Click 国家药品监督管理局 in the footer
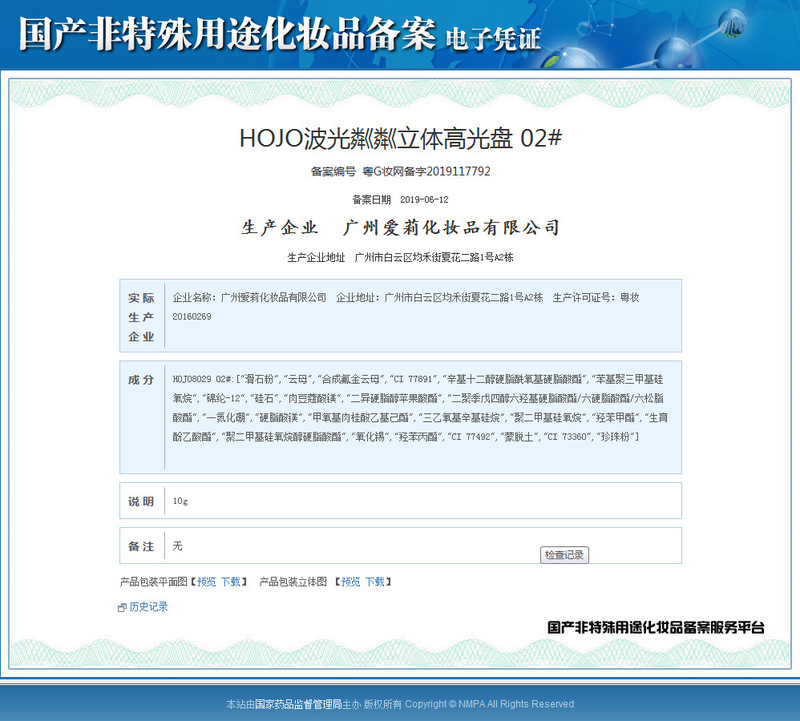 [x=298, y=704]
